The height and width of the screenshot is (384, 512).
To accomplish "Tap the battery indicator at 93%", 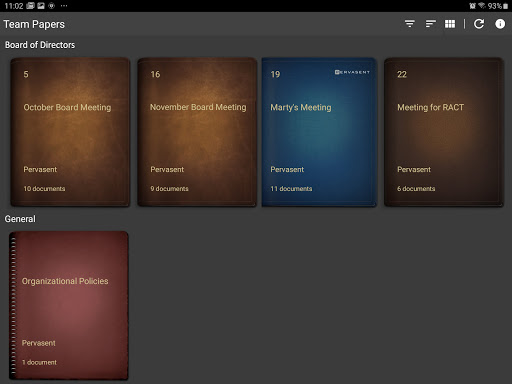I will pyautogui.click(x=498, y=6).
